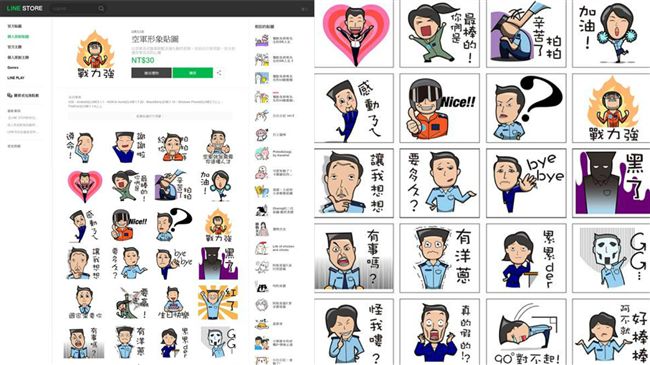Open first related sticker in right list
650x365 pixels.
point(274,40)
